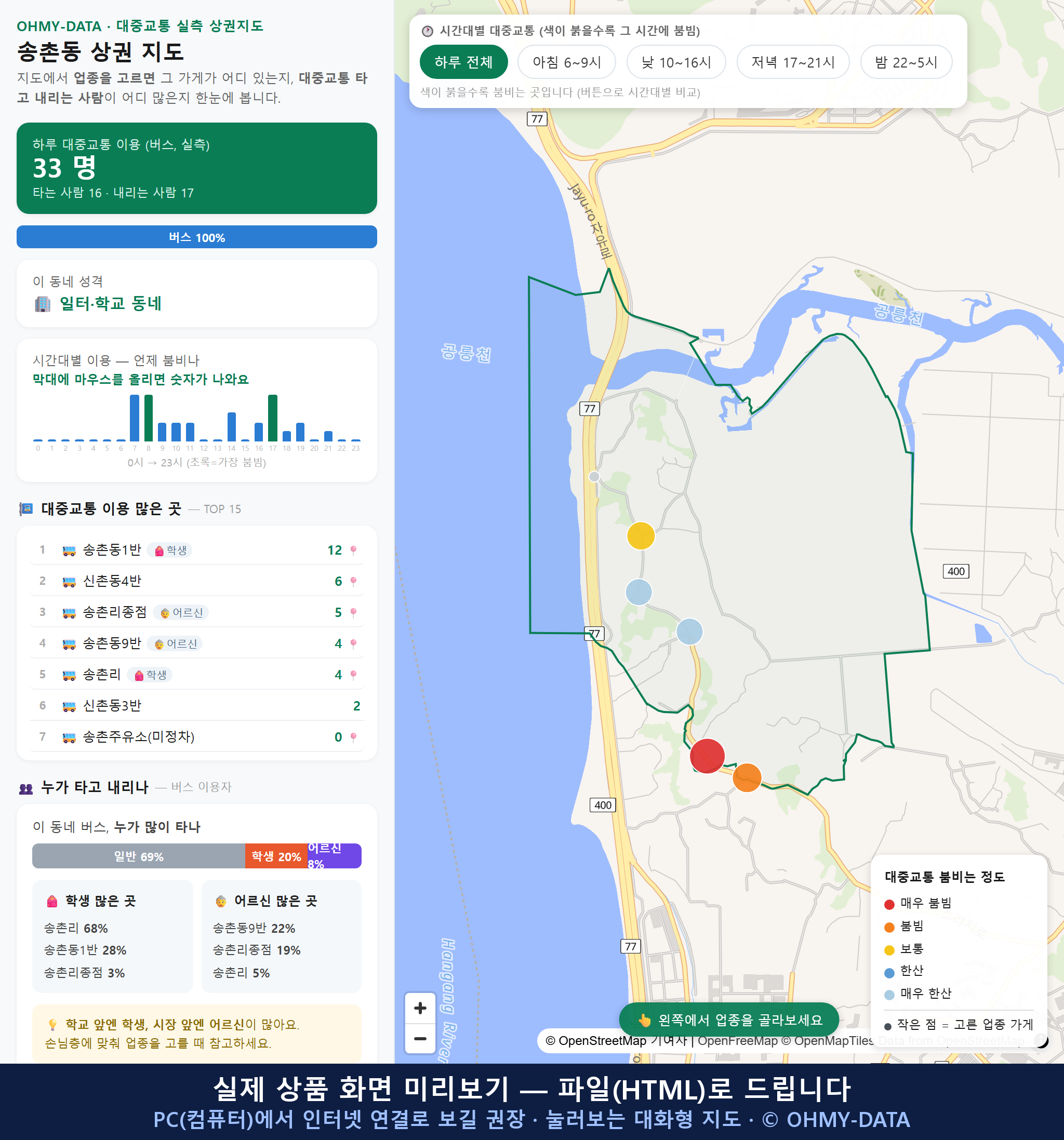Click the red very-crowded stop marker on map
The height and width of the screenshot is (1140, 1064).
click(707, 756)
